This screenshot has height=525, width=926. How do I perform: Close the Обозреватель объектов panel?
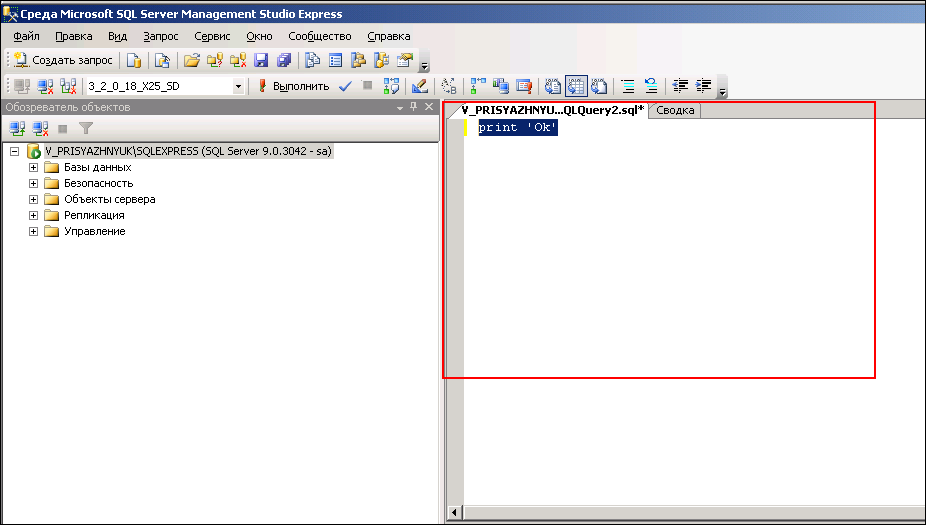(429, 107)
